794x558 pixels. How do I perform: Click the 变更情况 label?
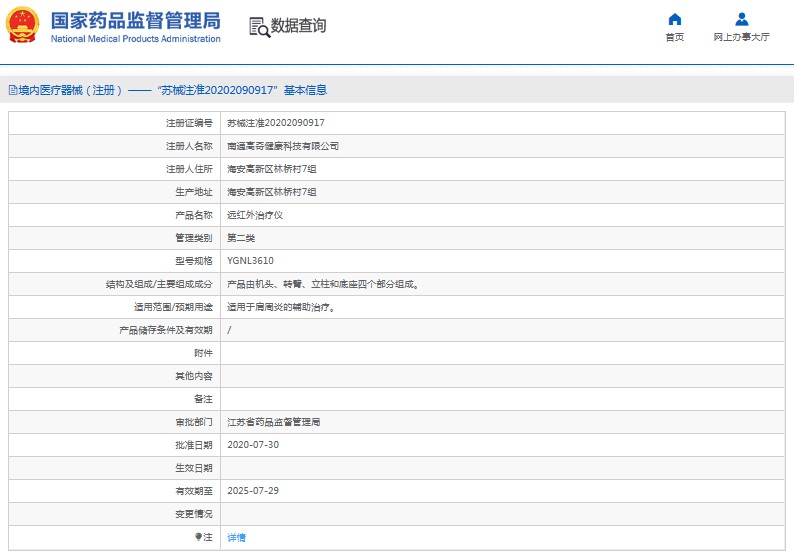[194, 514]
